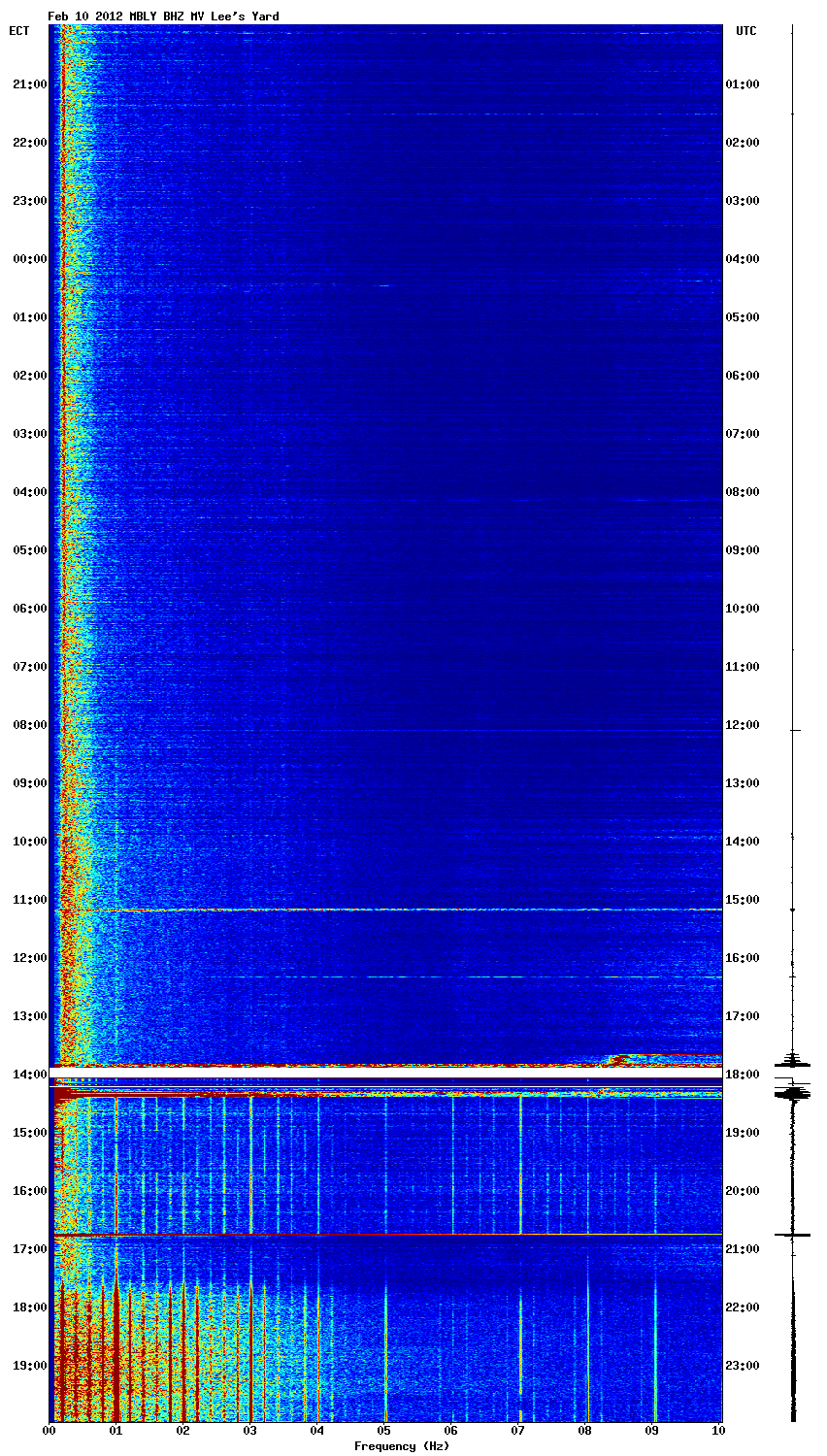Image resolution: width=827 pixels, height=1456 pixels.
Task: Click the 'Frequency (Hz)' axis label
Action: point(402,1446)
